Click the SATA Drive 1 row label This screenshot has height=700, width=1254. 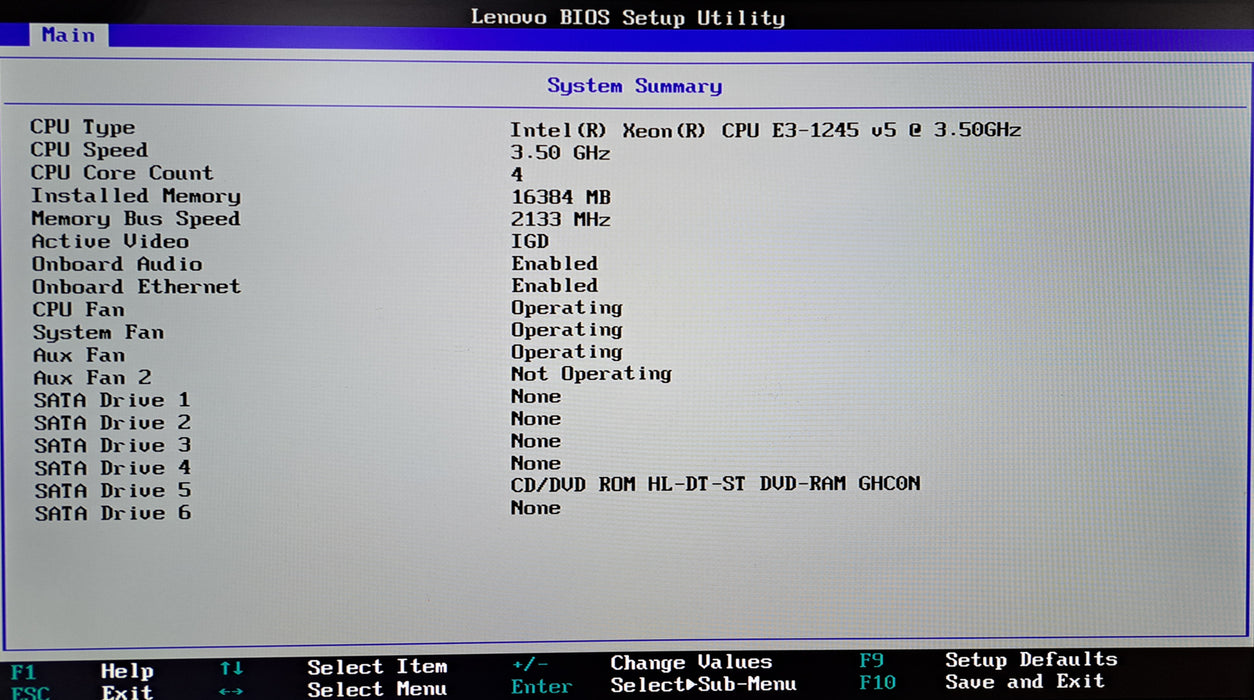tap(112, 400)
